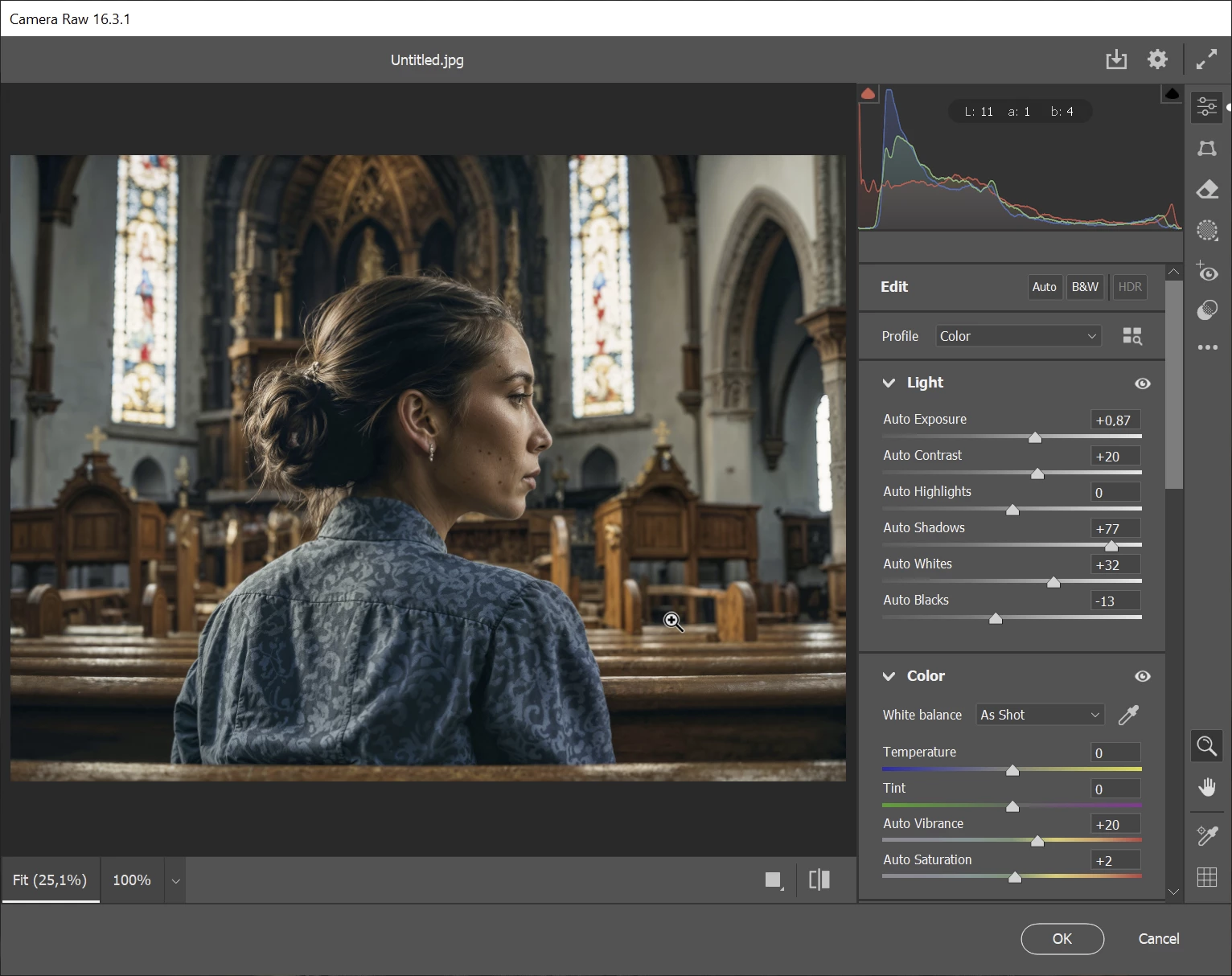Toggle the Color panel visibility eye
1232x976 pixels.
pos(1142,677)
